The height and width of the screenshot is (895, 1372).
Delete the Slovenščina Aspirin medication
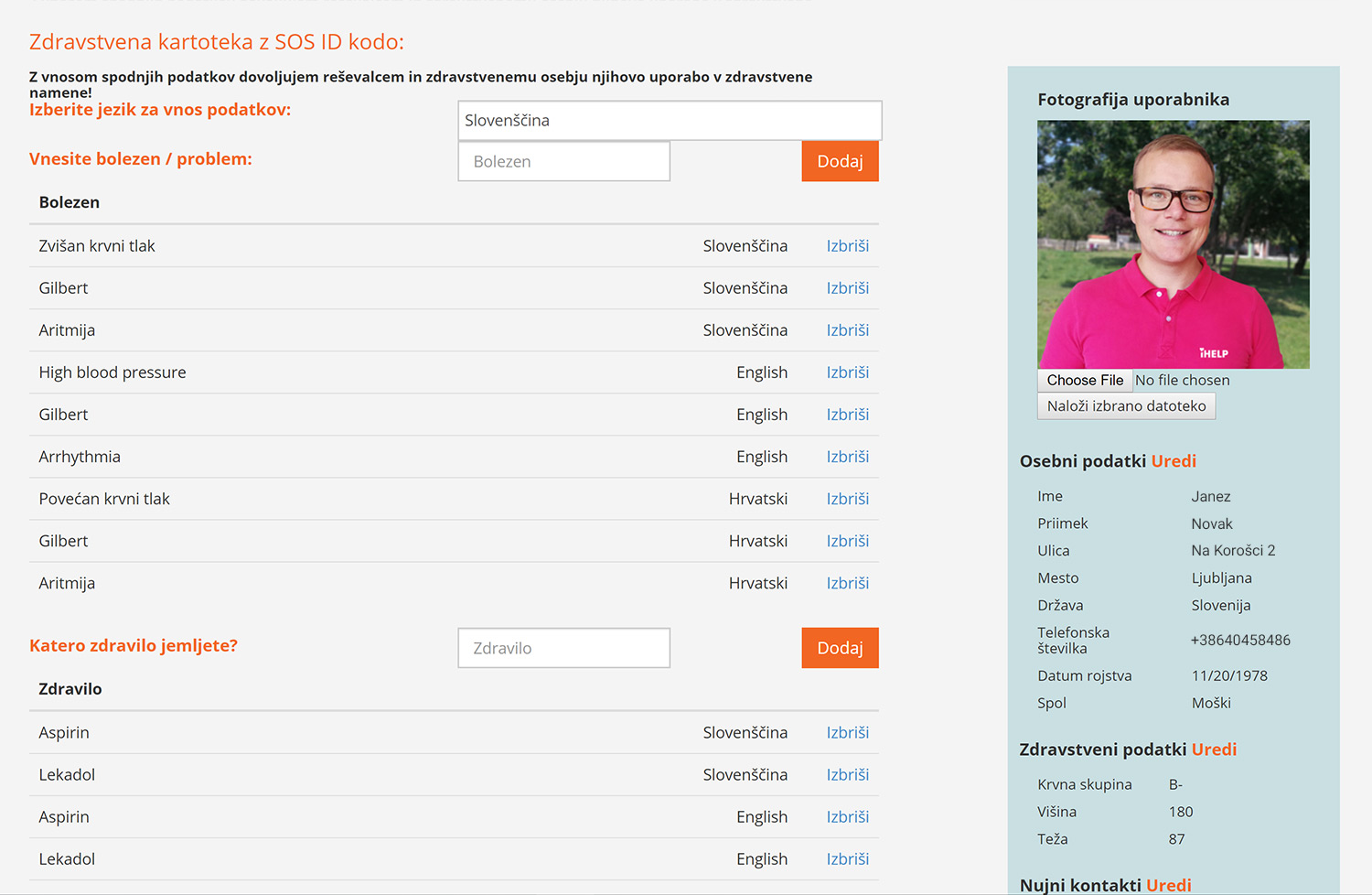[x=847, y=733]
